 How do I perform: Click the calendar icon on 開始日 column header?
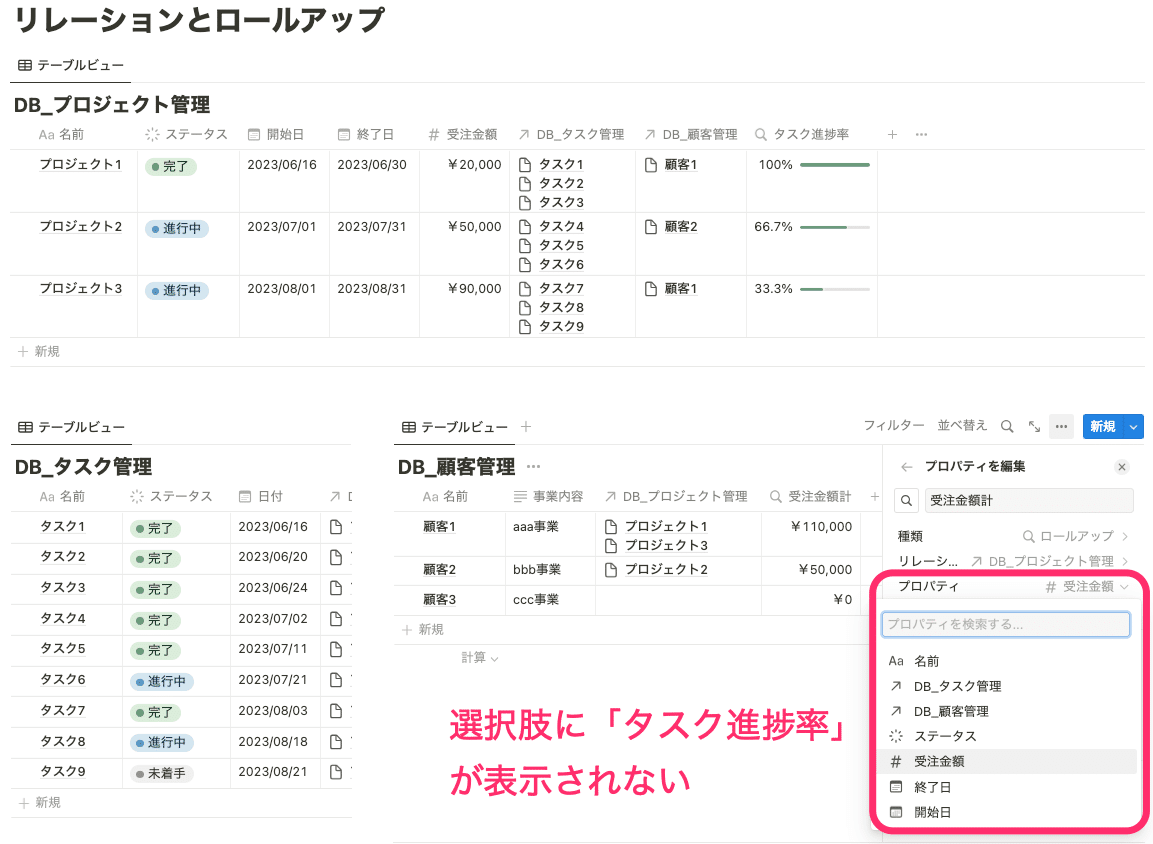click(255, 134)
